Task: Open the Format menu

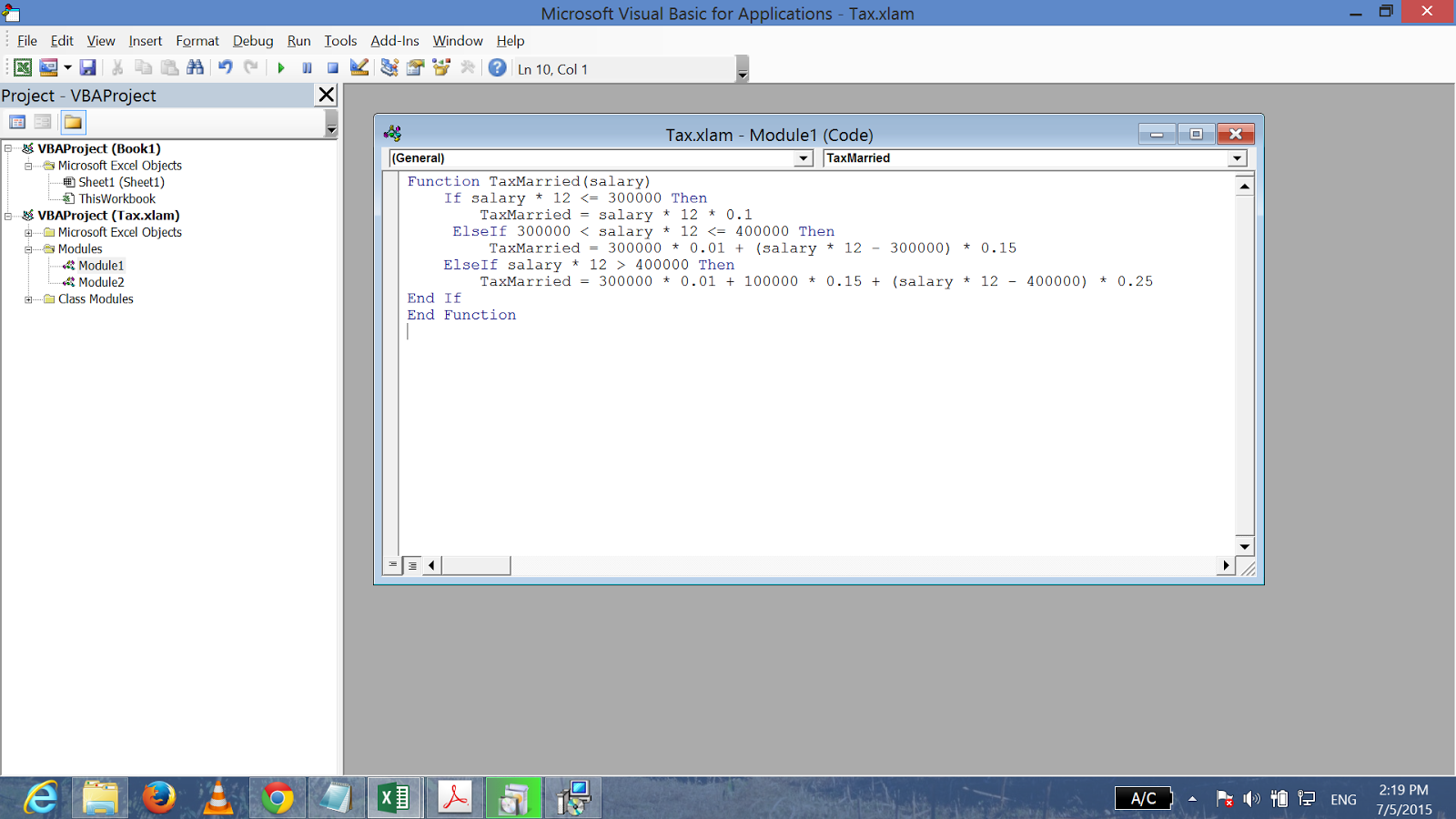Action: [x=197, y=41]
